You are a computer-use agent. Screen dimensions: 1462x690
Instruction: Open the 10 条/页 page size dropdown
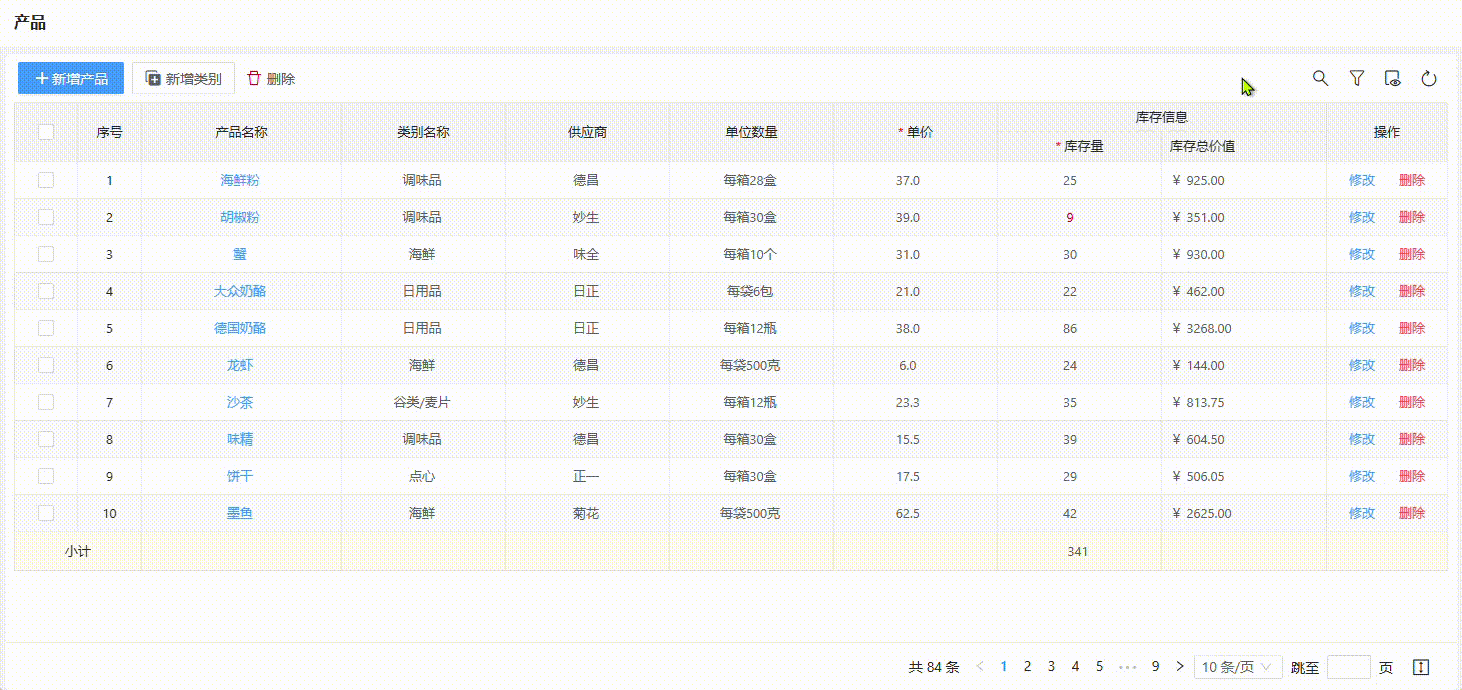tap(1238, 667)
